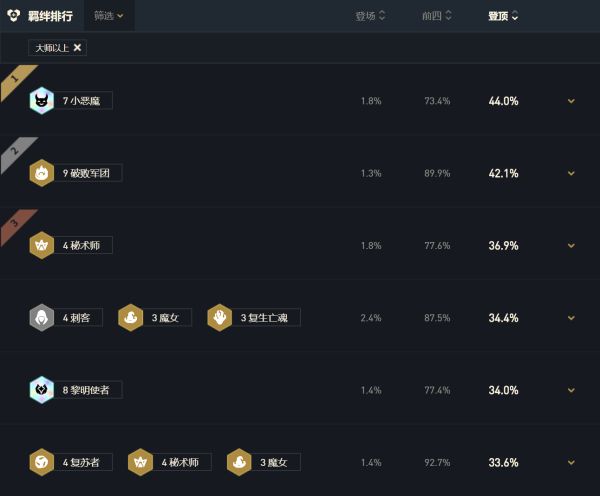Click the 9 破败军团 trait icon
Viewport: 600px width, 496px height.
(41, 173)
